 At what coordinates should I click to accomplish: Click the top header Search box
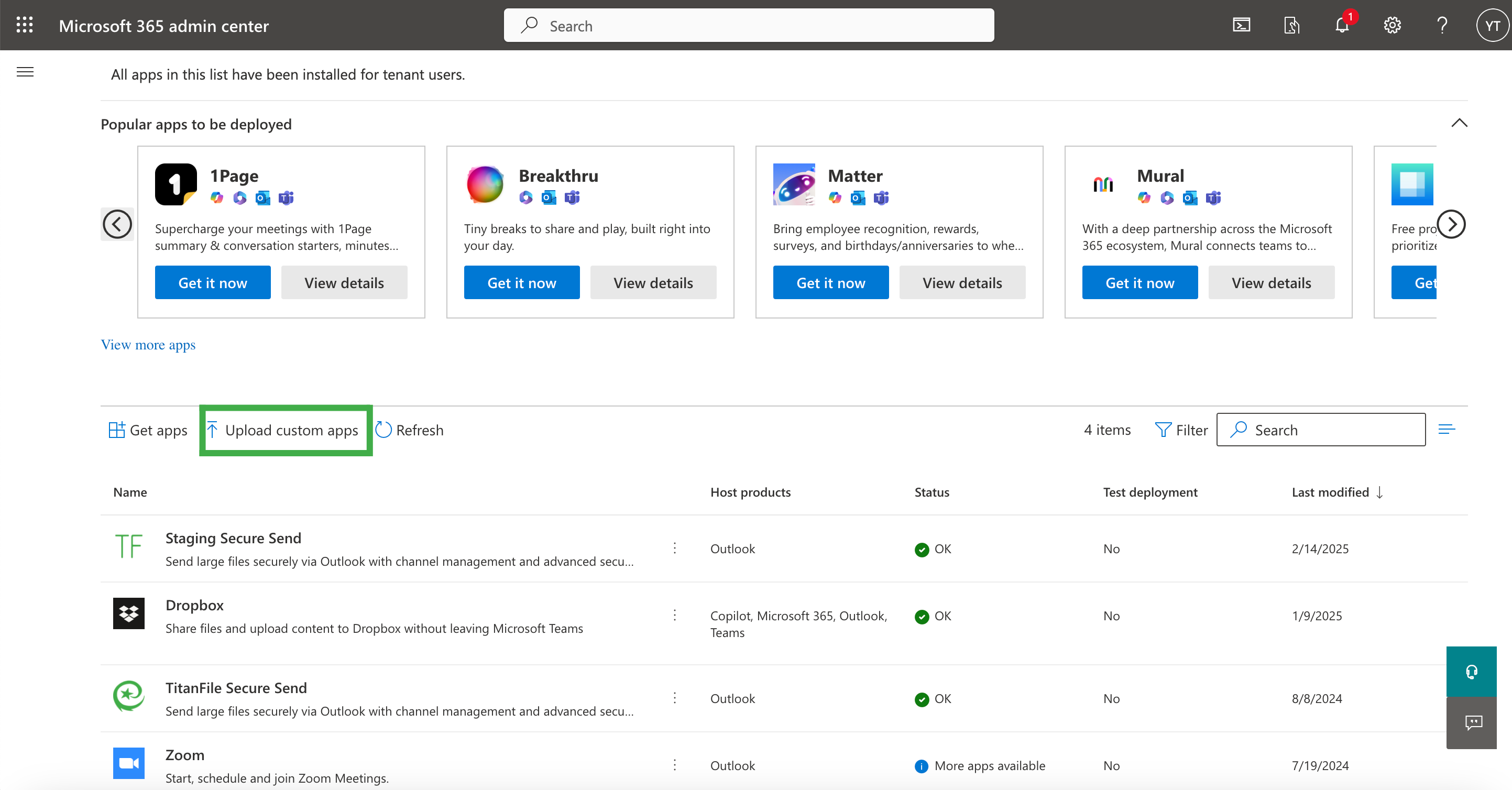tap(749, 25)
